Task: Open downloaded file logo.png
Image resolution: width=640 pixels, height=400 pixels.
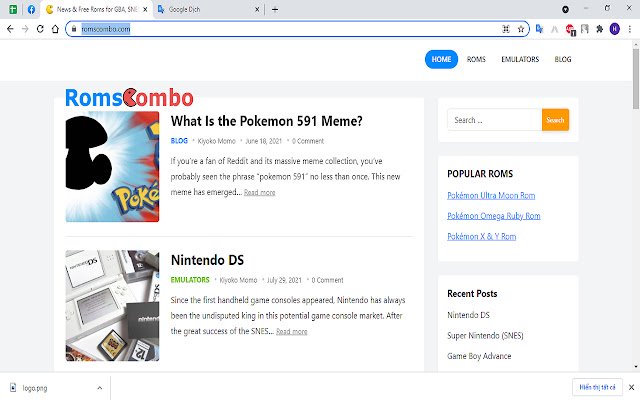Action: (x=35, y=388)
